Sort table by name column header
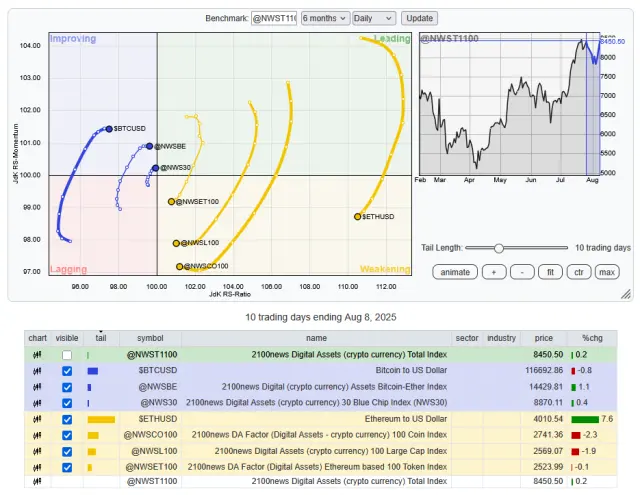This screenshot has width=640, height=495. pos(316,338)
